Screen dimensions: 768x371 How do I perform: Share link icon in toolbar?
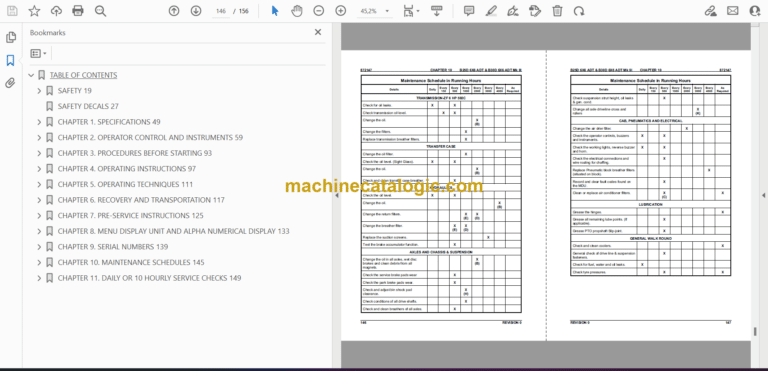click(x=711, y=11)
